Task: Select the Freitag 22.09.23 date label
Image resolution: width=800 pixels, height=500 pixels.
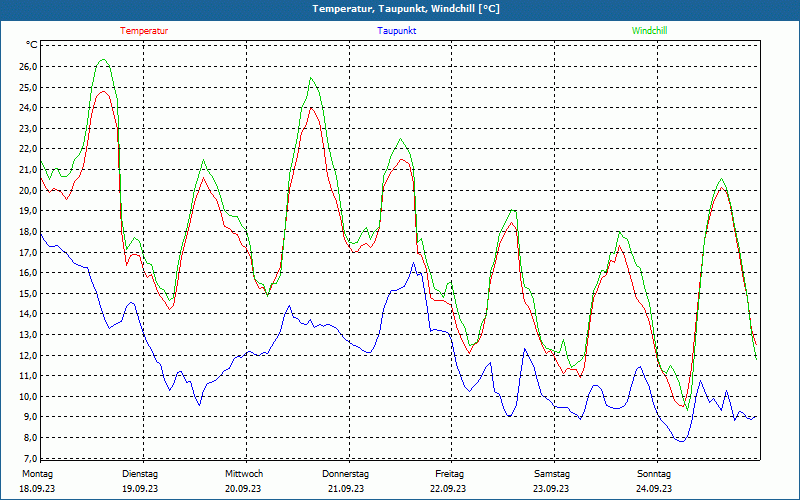Action: click(x=448, y=481)
